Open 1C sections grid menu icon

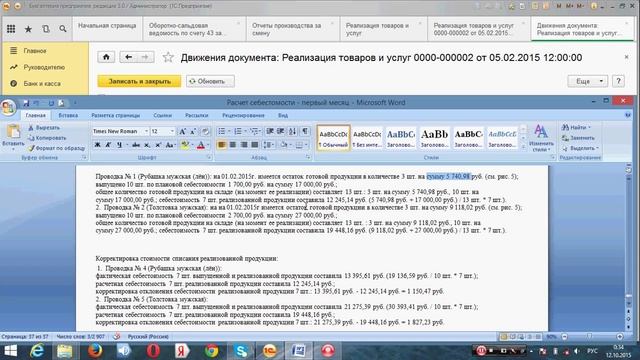pyautogui.click(x=11, y=29)
